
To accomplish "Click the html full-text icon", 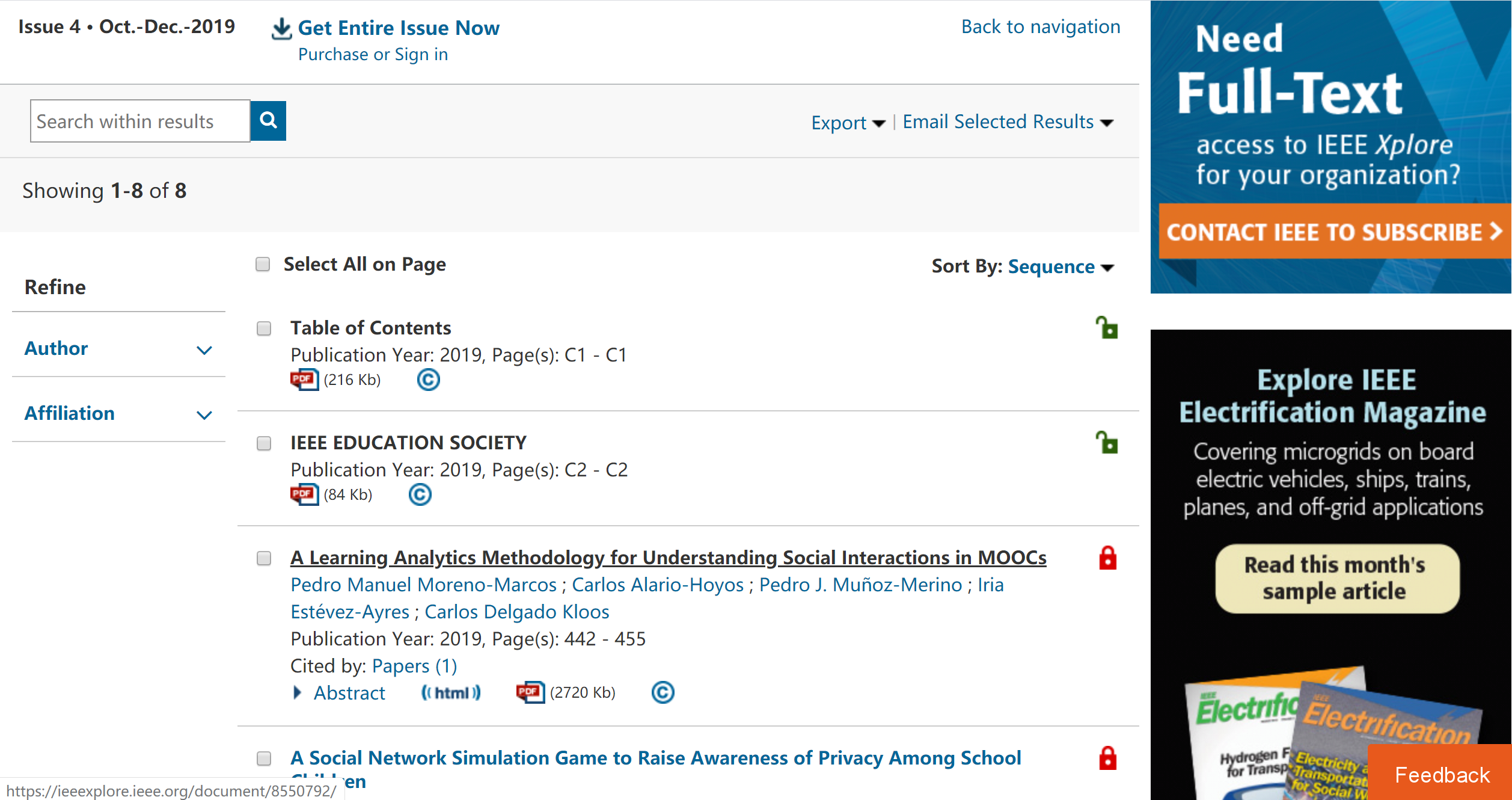I will pyautogui.click(x=451, y=693).
